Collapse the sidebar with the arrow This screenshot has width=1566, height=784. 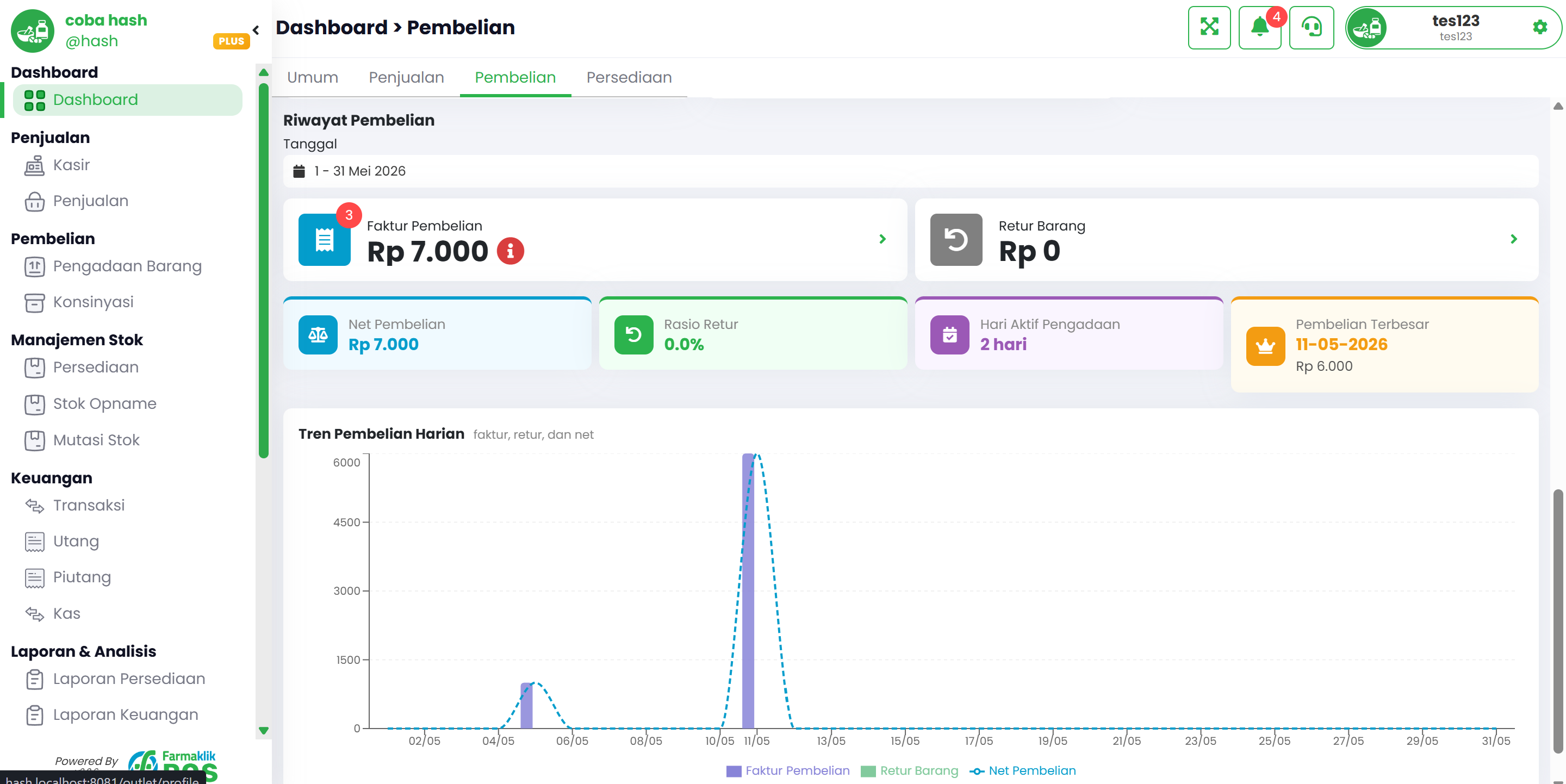[x=256, y=30]
